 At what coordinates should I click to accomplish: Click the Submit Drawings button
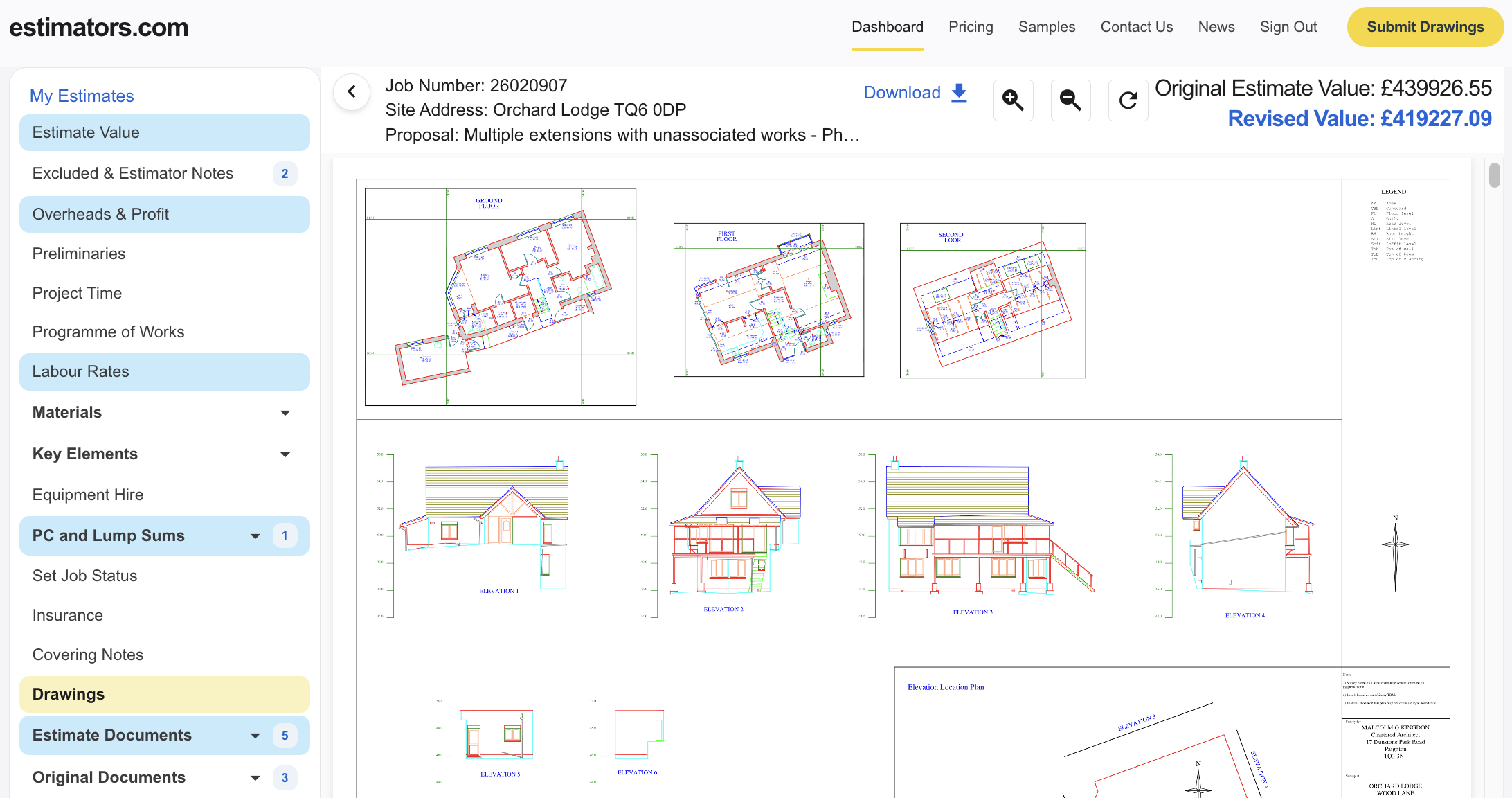(x=1425, y=27)
